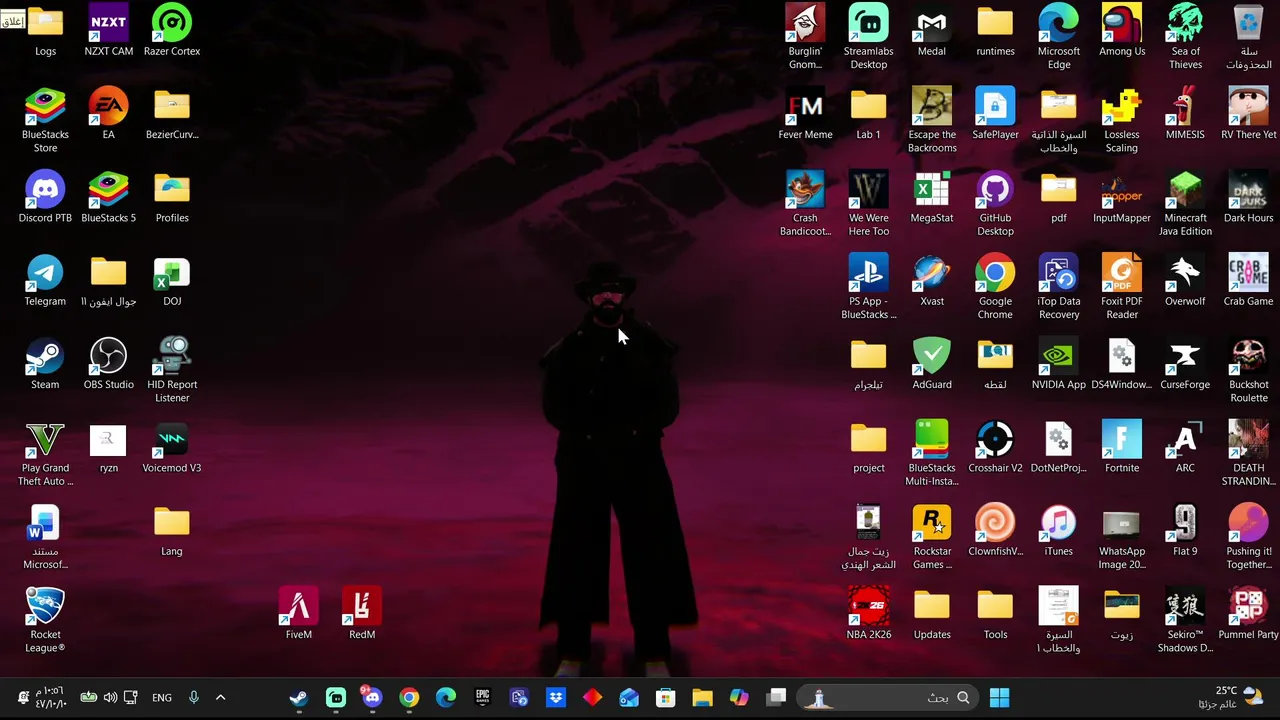1280x720 pixels.
Task: Open Dropbox from the taskbar
Action: click(556, 698)
